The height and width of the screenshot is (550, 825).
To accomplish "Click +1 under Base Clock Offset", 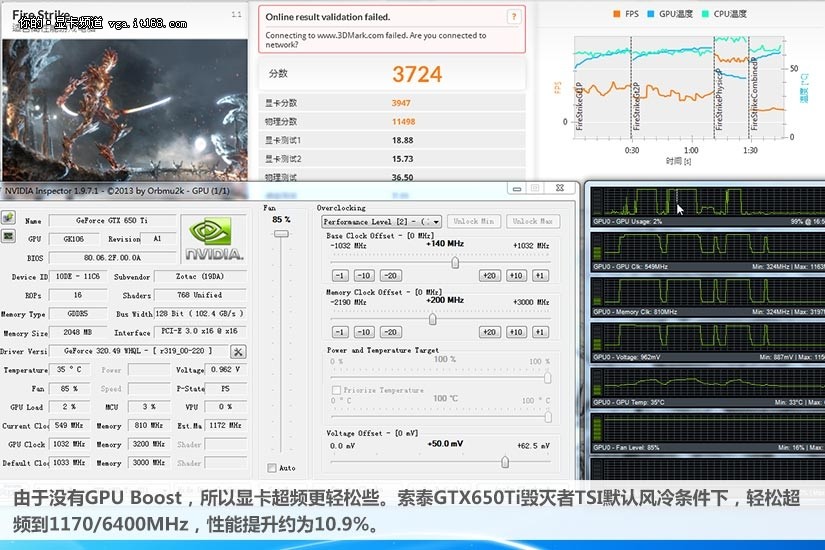I will 540,275.
